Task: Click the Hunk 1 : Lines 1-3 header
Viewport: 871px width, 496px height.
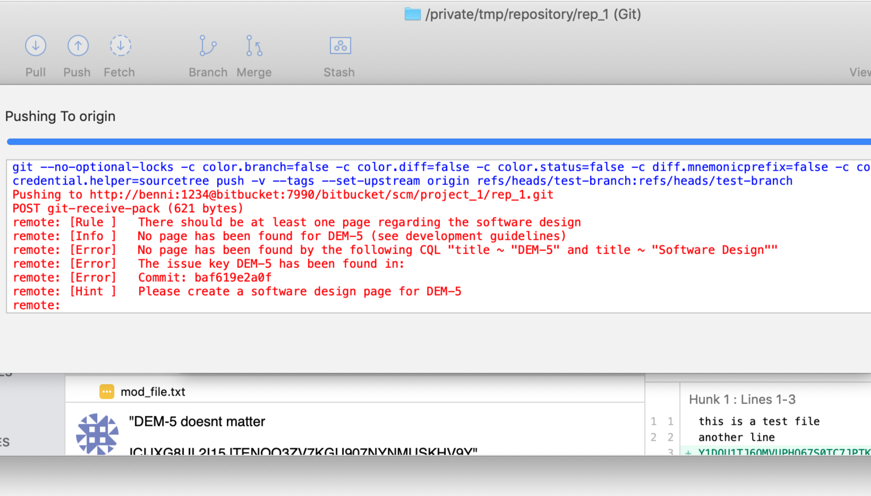Action: [x=742, y=399]
